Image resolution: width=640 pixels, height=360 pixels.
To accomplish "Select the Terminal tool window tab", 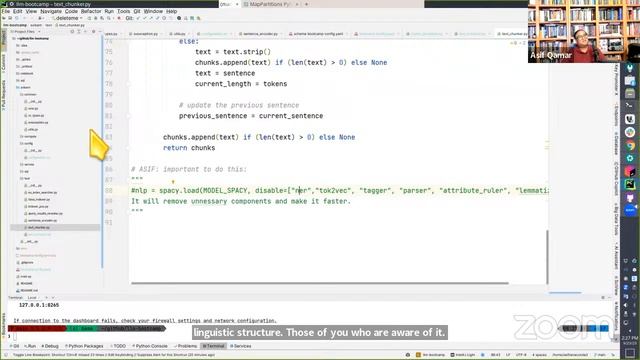I will click(x=213, y=346).
